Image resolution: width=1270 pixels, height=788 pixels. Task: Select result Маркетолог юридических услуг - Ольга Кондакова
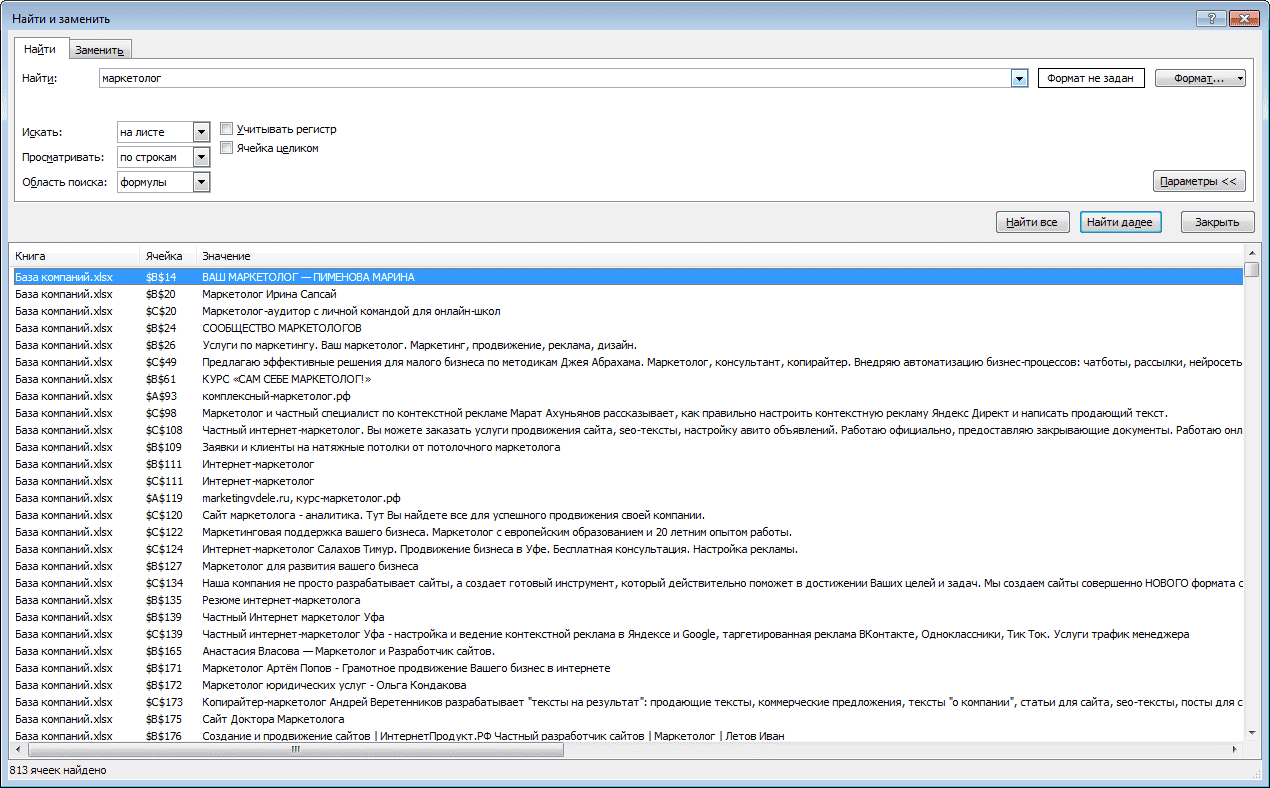point(627,685)
